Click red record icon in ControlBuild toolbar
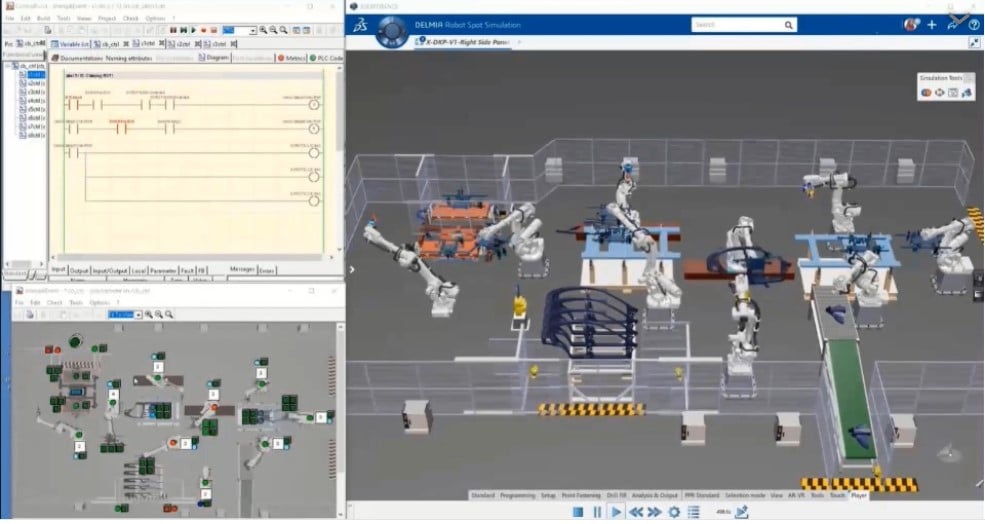Viewport: 985px width, 524px height. click(204, 30)
